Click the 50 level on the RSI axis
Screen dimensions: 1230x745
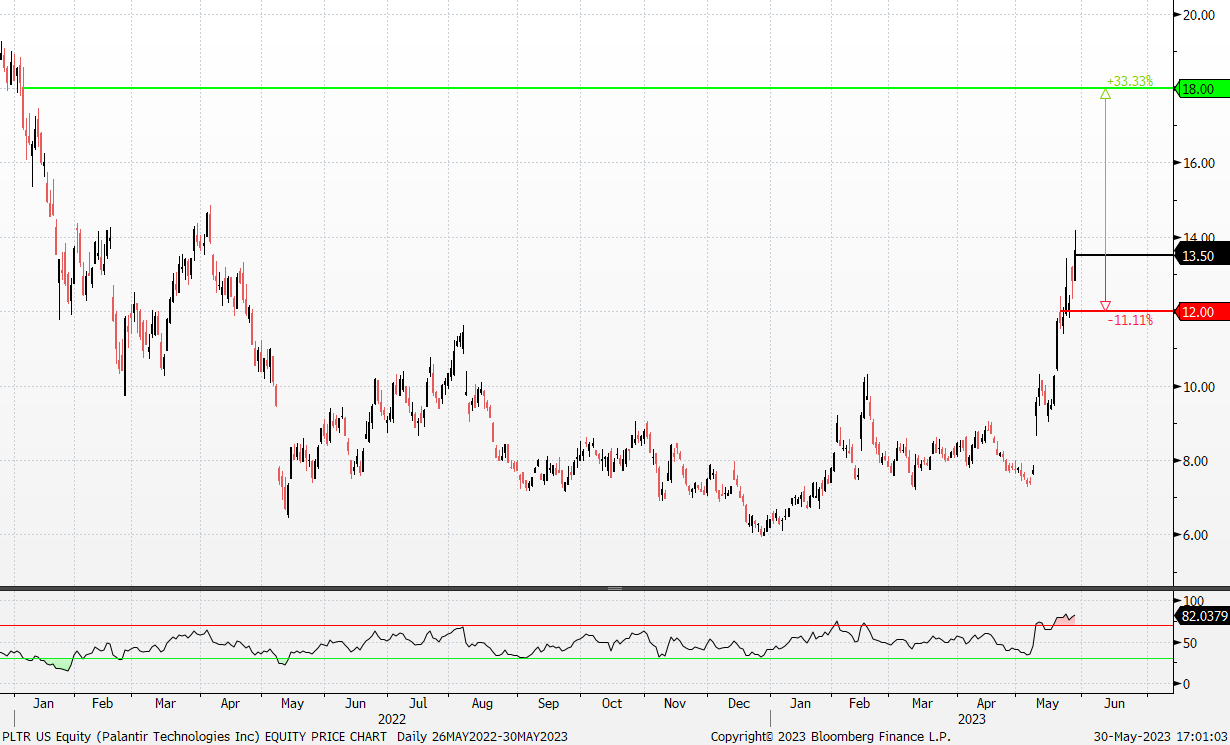1190,643
